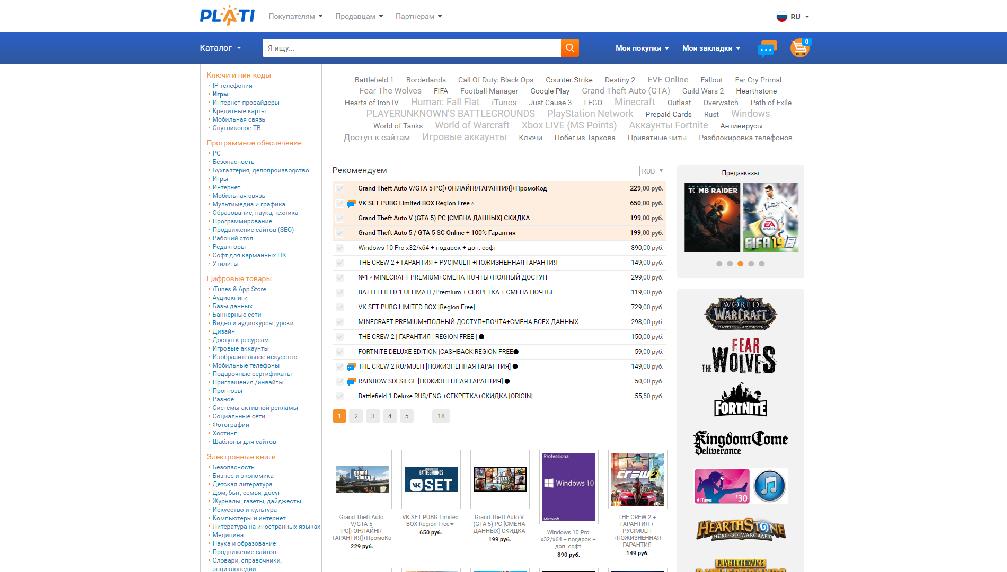Go to page 2 of recommendations
Viewport: 1007px width, 572px height.
(356, 416)
